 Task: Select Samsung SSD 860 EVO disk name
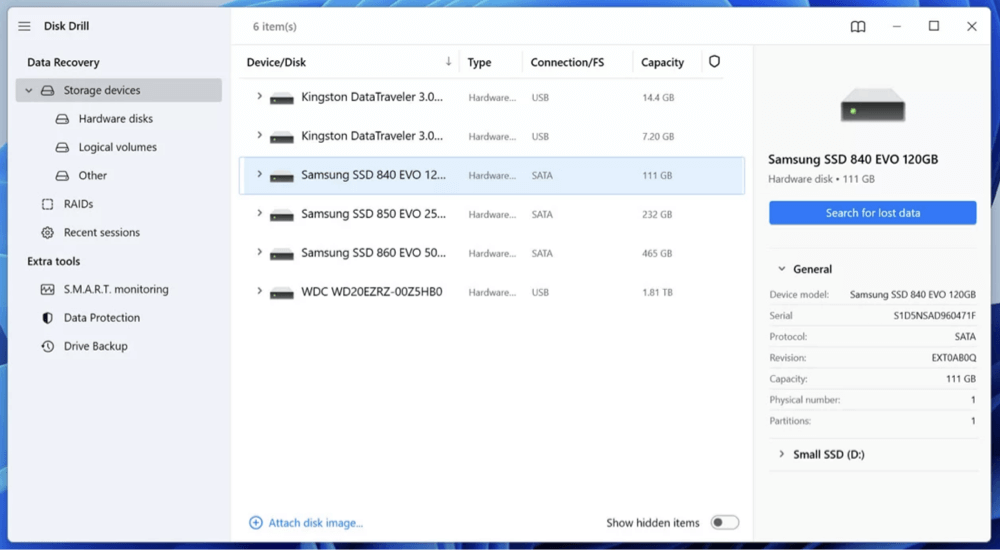click(373, 253)
